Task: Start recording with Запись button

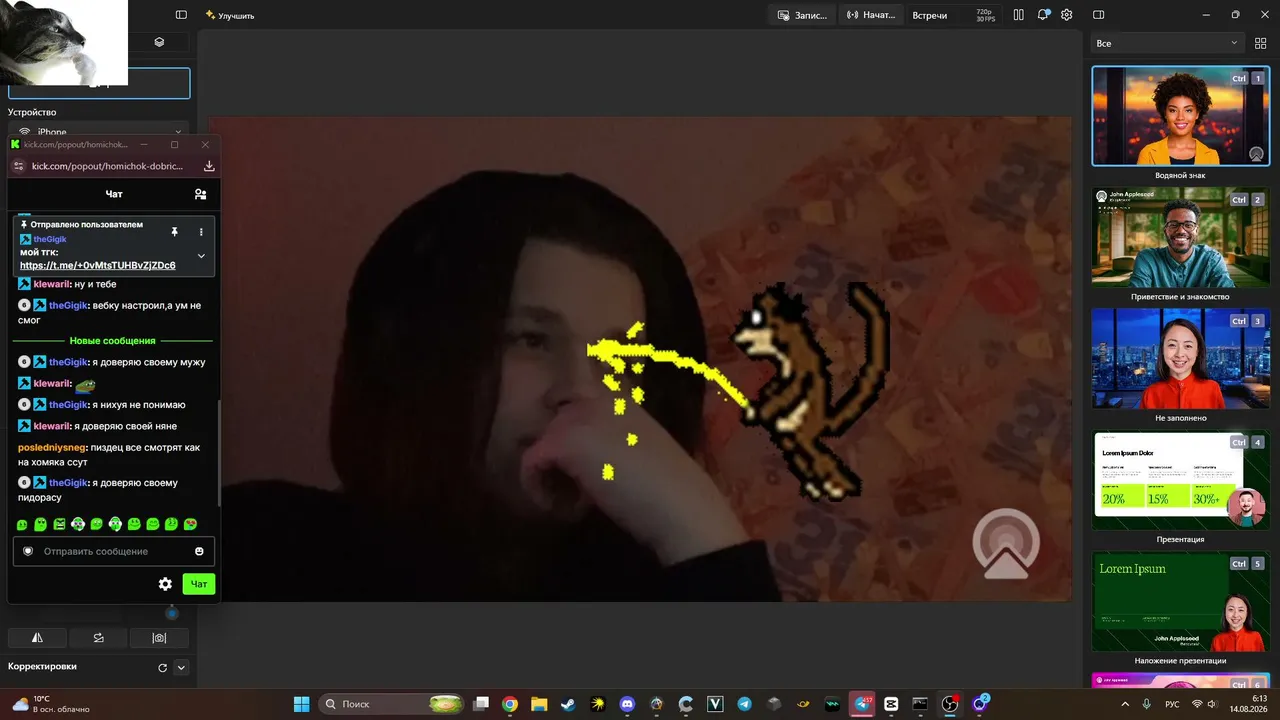Action: [803, 15]
